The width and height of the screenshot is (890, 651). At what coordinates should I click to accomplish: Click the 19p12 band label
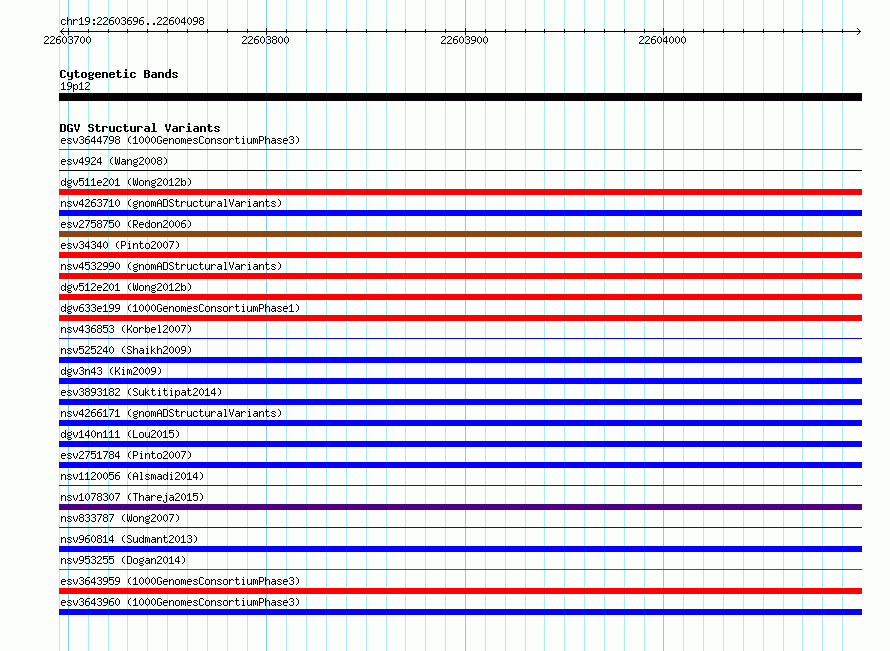coord(75,86)
